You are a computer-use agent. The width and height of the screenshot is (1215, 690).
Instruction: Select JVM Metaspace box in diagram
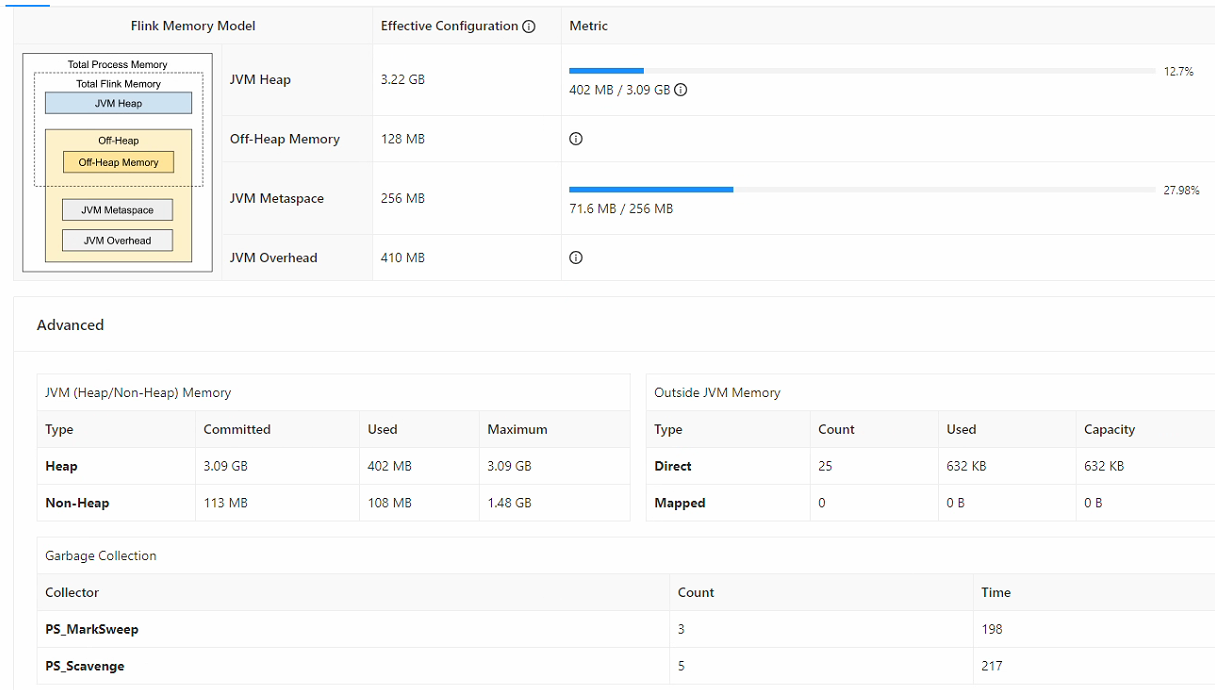click(117, 210)
